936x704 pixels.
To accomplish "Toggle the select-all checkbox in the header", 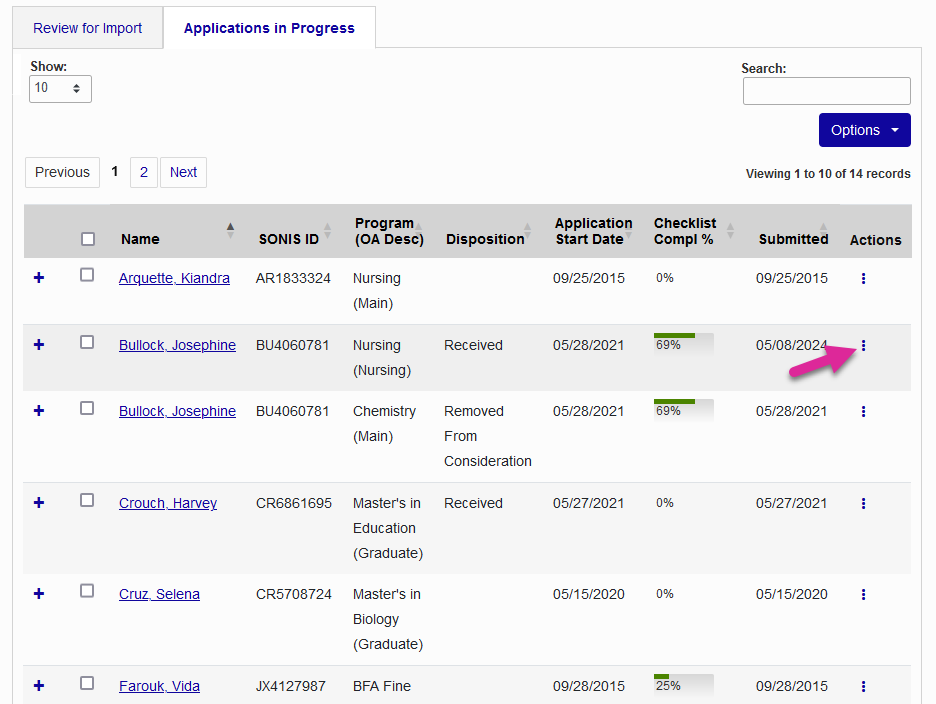I will pyautogui.click(x=87, y=239).
